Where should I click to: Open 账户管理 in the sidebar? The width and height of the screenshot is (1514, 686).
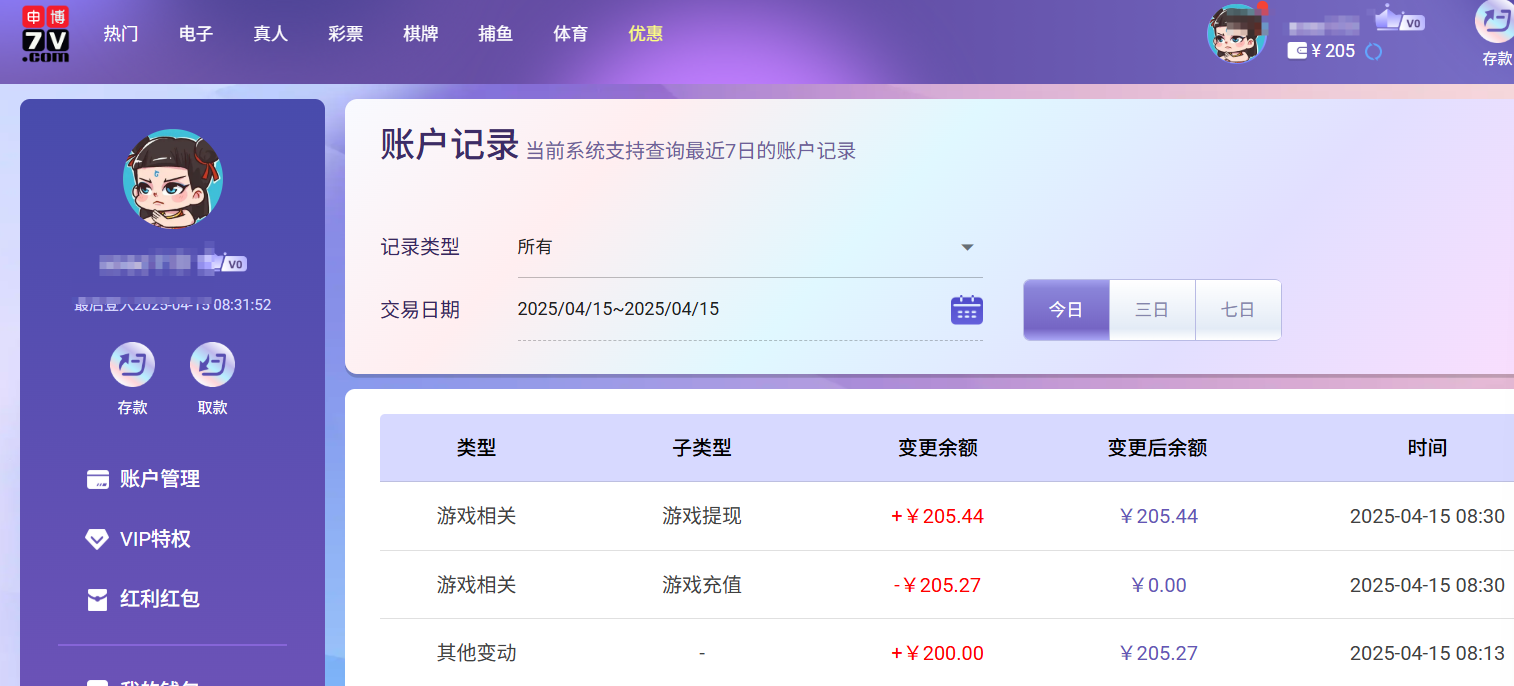pos(159,479)
